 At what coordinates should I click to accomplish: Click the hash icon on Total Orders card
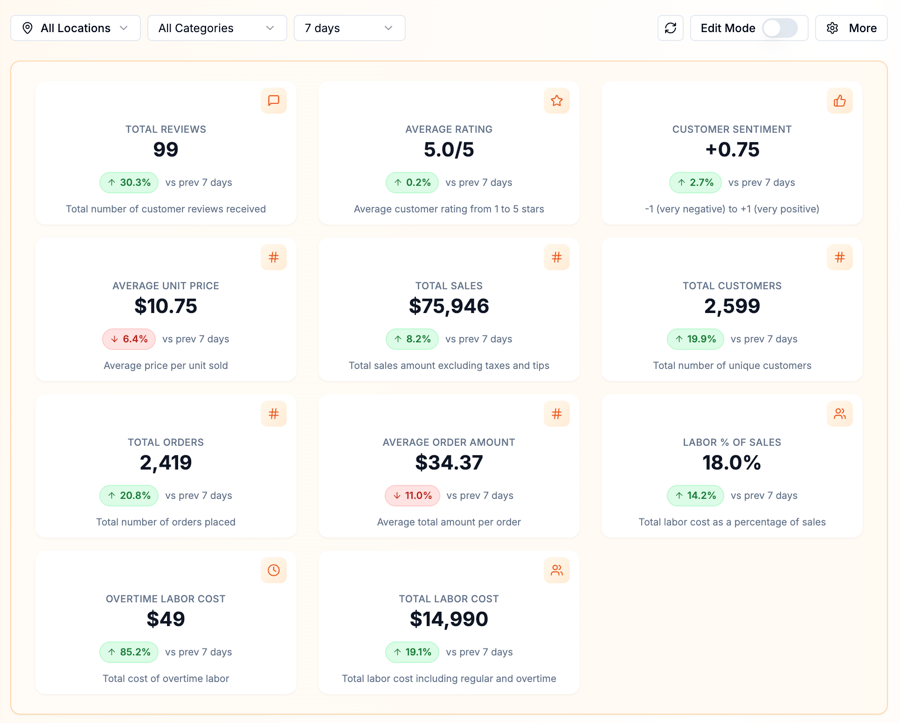click(x=273, y=414)
